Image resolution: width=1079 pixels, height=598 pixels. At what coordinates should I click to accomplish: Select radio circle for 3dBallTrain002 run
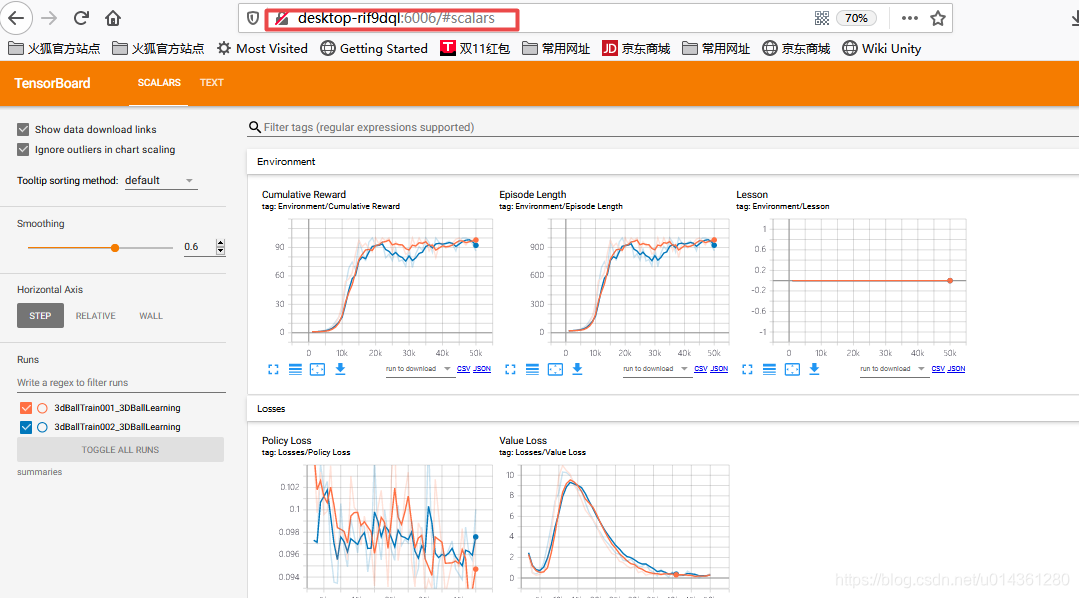click(x=42, y=427)
